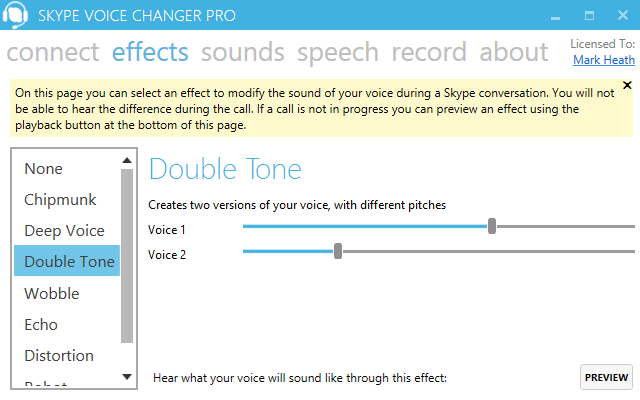The width and height of the screenshot is (640, 400).
Task: Click the Mark Heath license link
Action: pos(604,60)
